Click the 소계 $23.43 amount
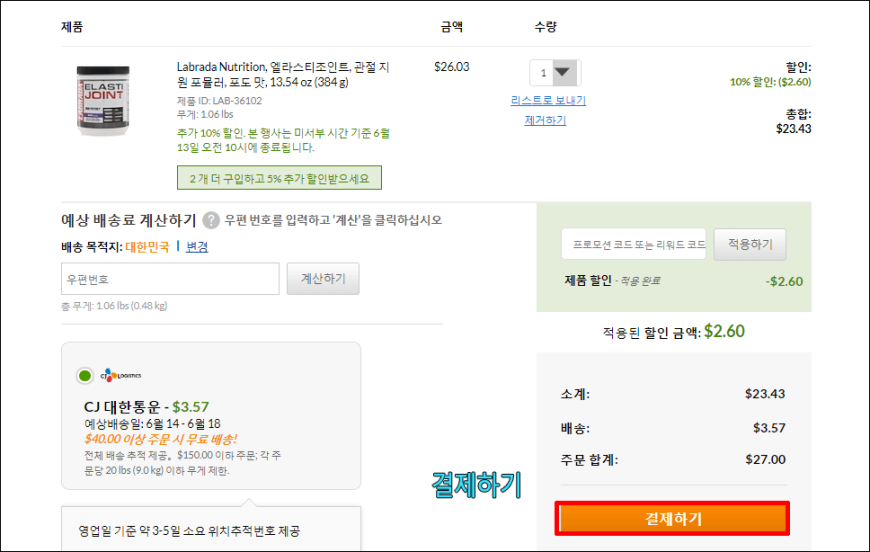The width and height of the screenshot is (870, 552). pos(765,394)
